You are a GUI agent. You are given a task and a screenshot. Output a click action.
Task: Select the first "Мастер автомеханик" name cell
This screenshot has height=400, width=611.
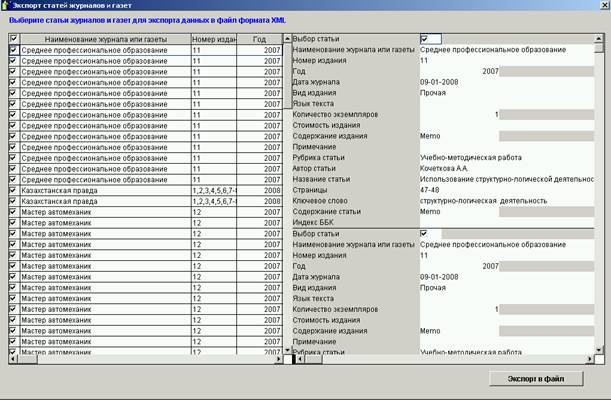tap(106, 212)
